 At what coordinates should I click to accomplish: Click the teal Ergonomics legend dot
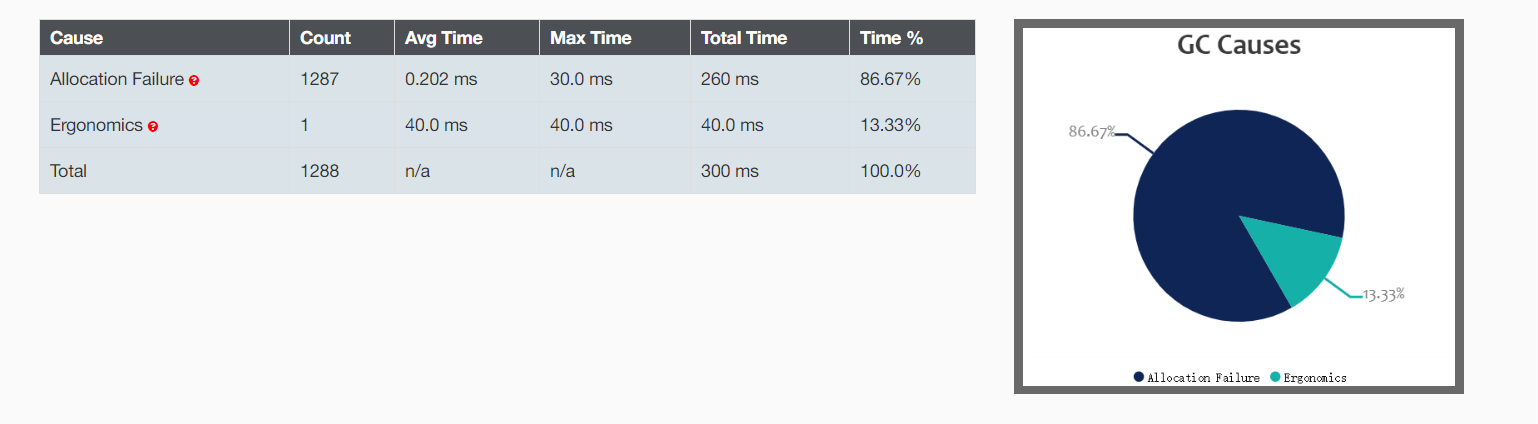pyautogui.click(x=1275, y=377)
